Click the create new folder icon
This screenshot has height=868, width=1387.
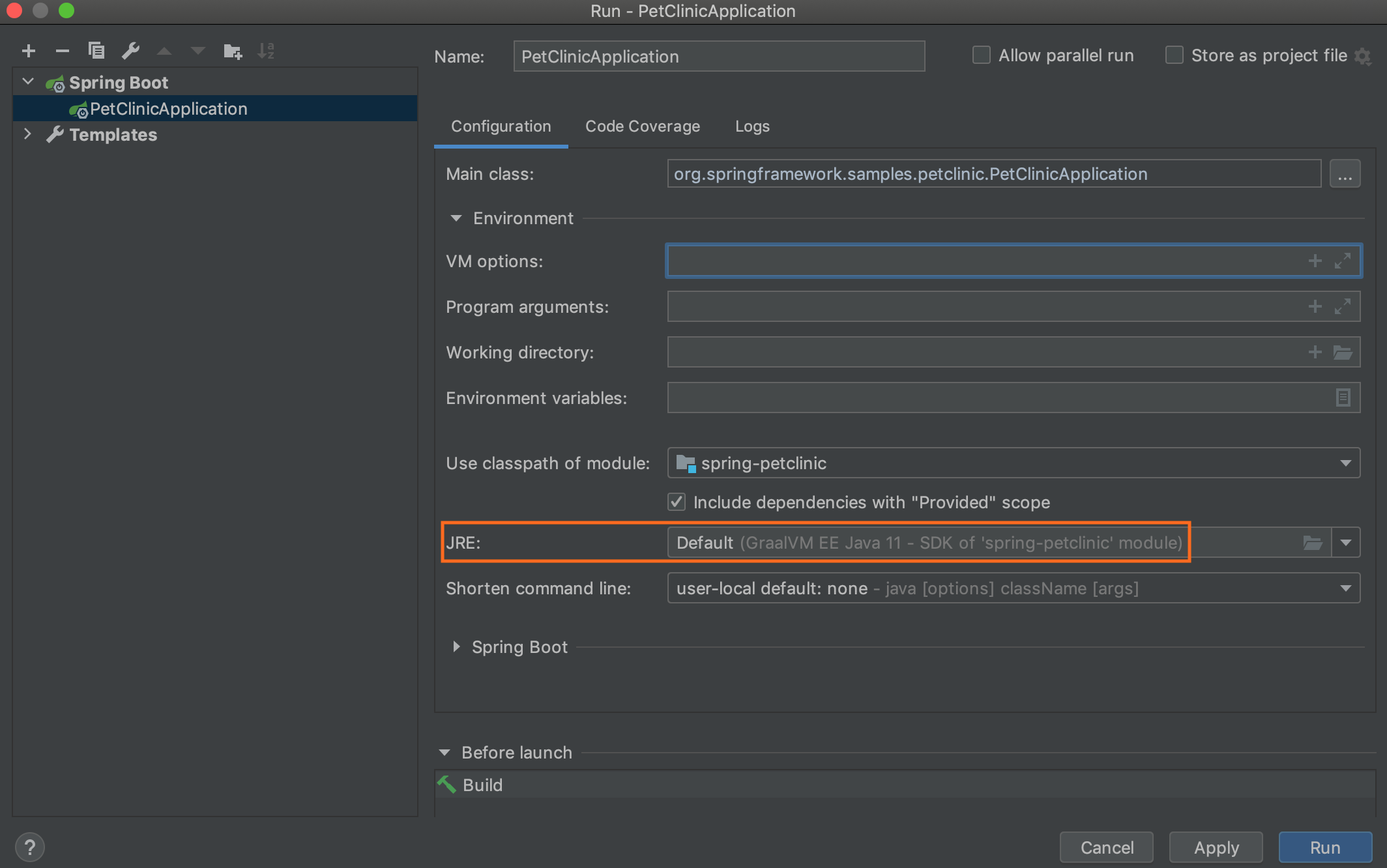click(233, 51)
